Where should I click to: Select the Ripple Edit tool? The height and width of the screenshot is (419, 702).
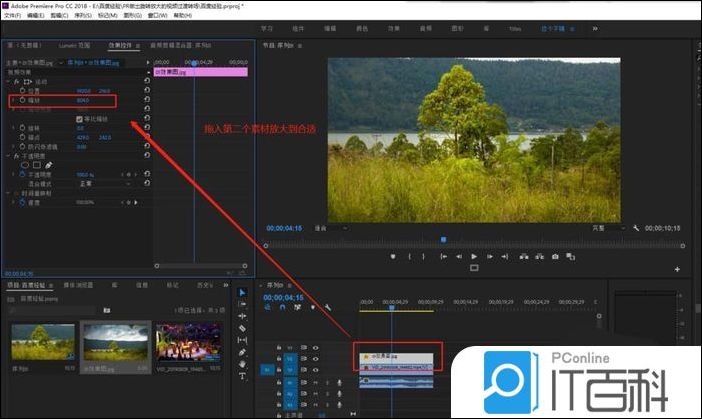click(242, 316)
